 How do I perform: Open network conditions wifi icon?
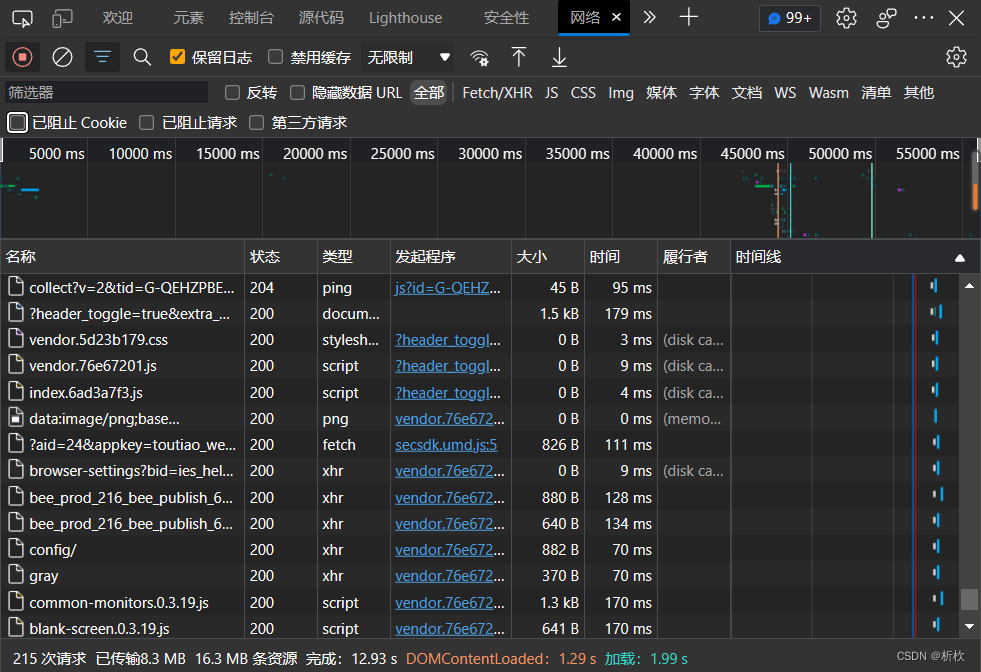coord(479,58)
